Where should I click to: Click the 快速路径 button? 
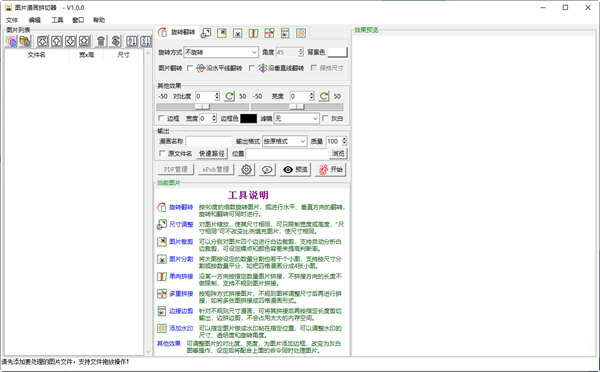212,153
